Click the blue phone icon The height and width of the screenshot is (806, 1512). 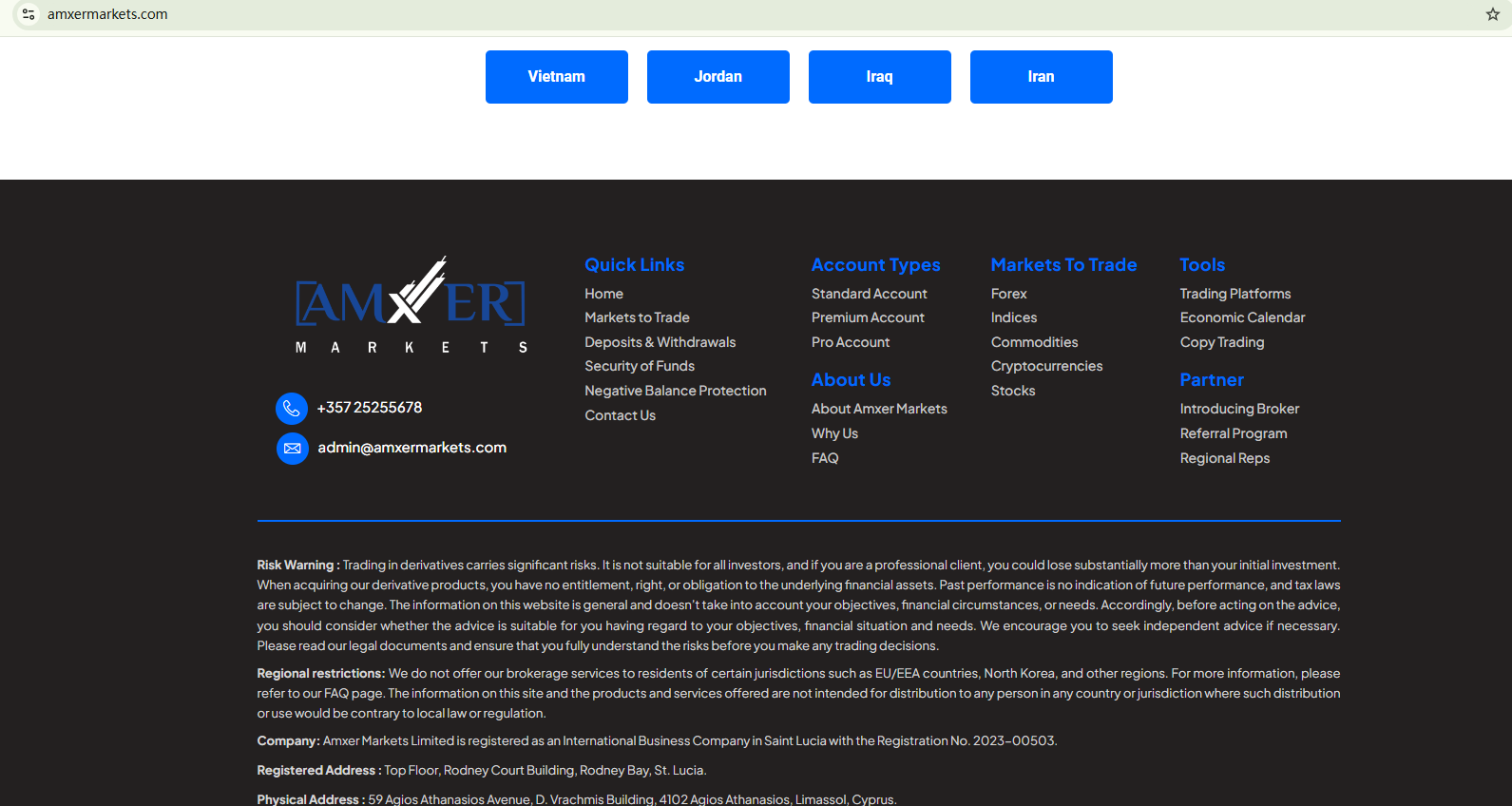click(x=292, y=409)
